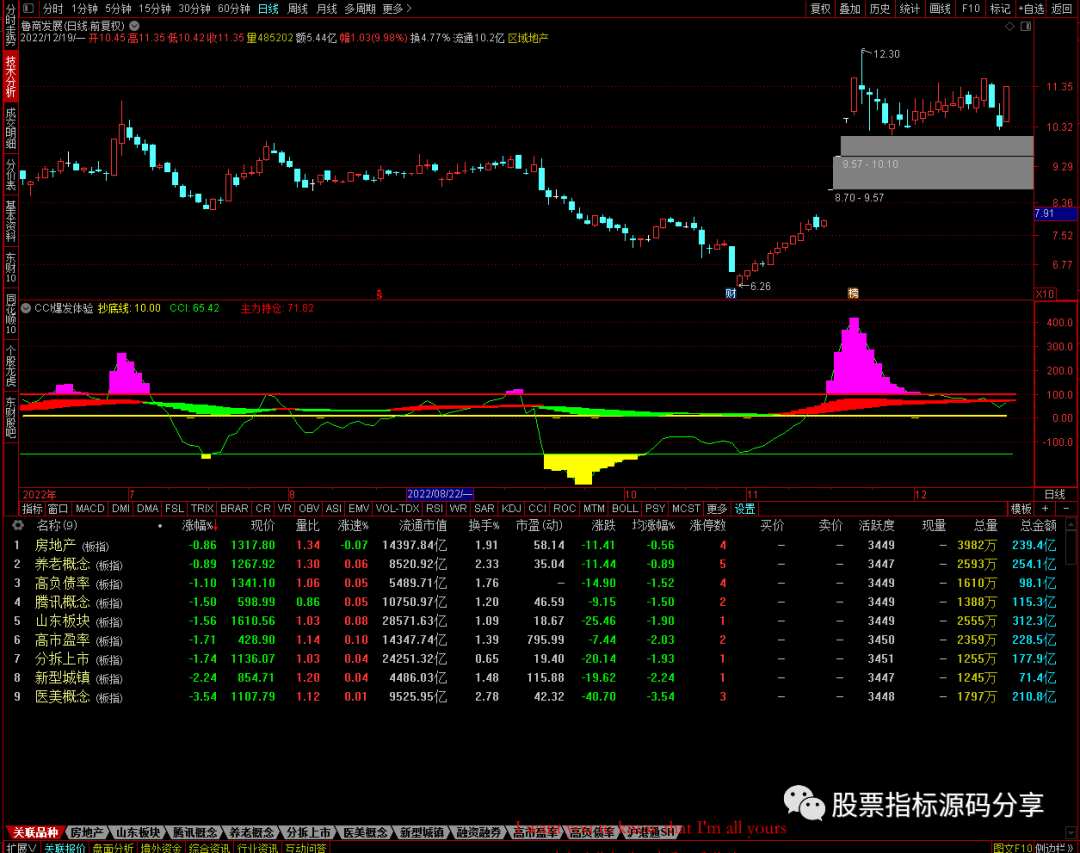Select the MACD indicator
Screen dimensions: 1080x853
[x=90, y=508]
